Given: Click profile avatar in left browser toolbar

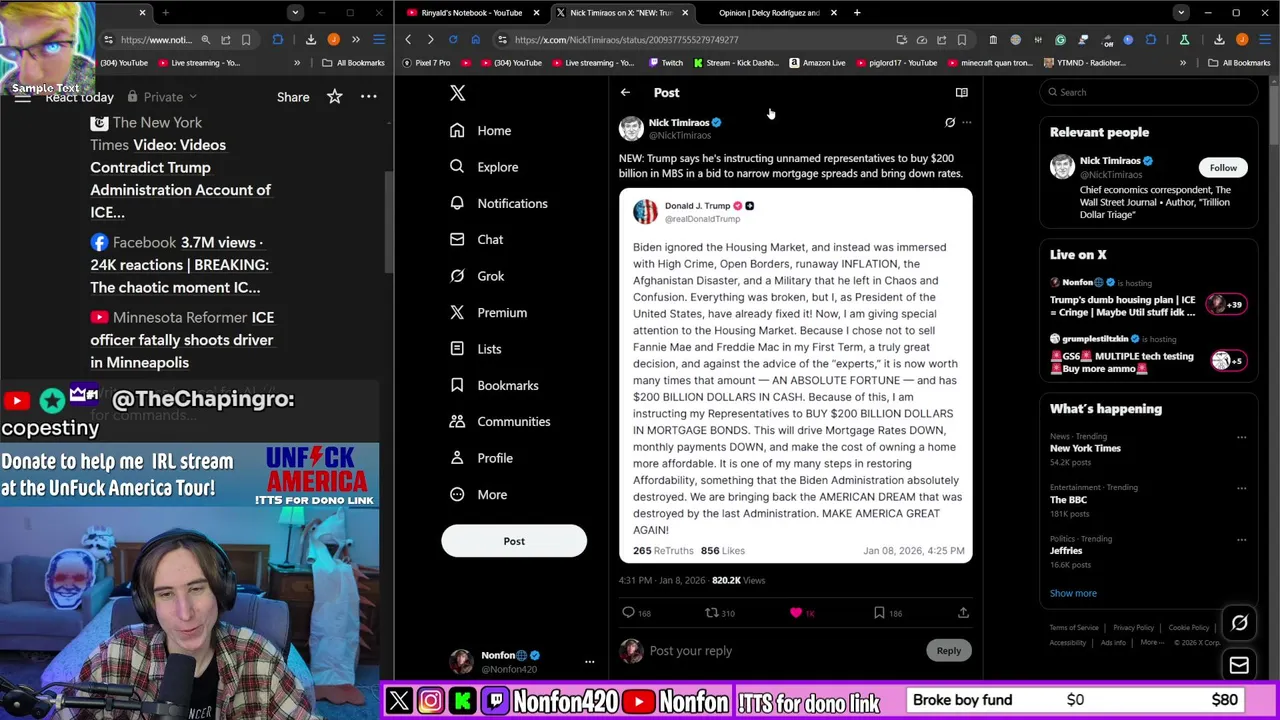Looking at the screenshot, I should [x=333, y=39].
